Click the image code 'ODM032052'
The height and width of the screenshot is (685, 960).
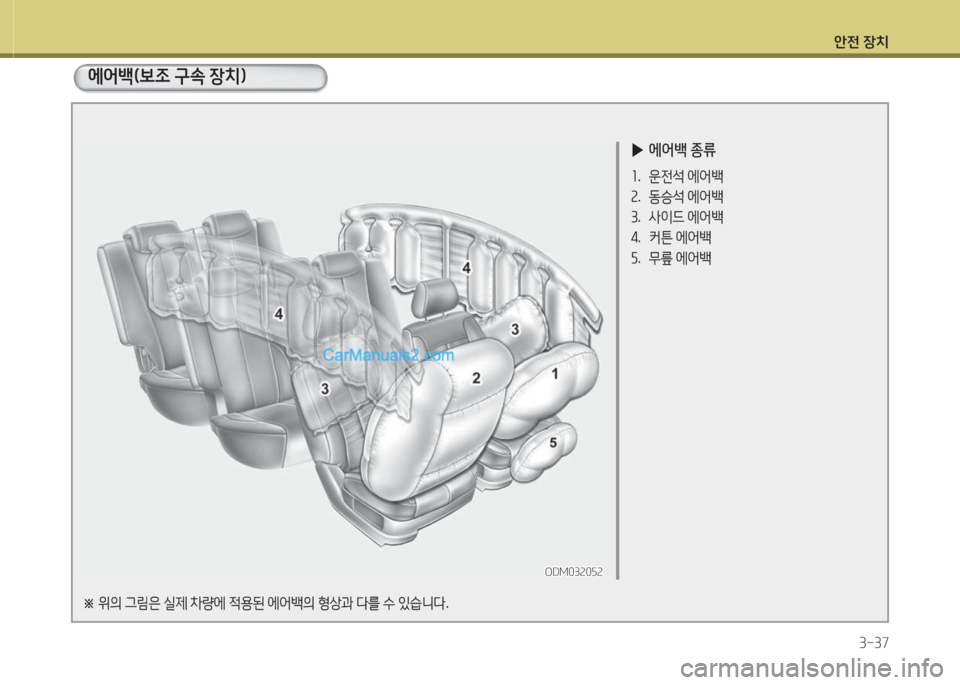[574, 572]
